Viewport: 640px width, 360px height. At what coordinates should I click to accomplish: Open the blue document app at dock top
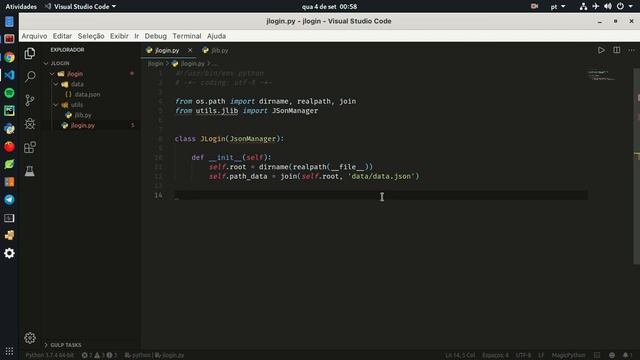(9, 21)
